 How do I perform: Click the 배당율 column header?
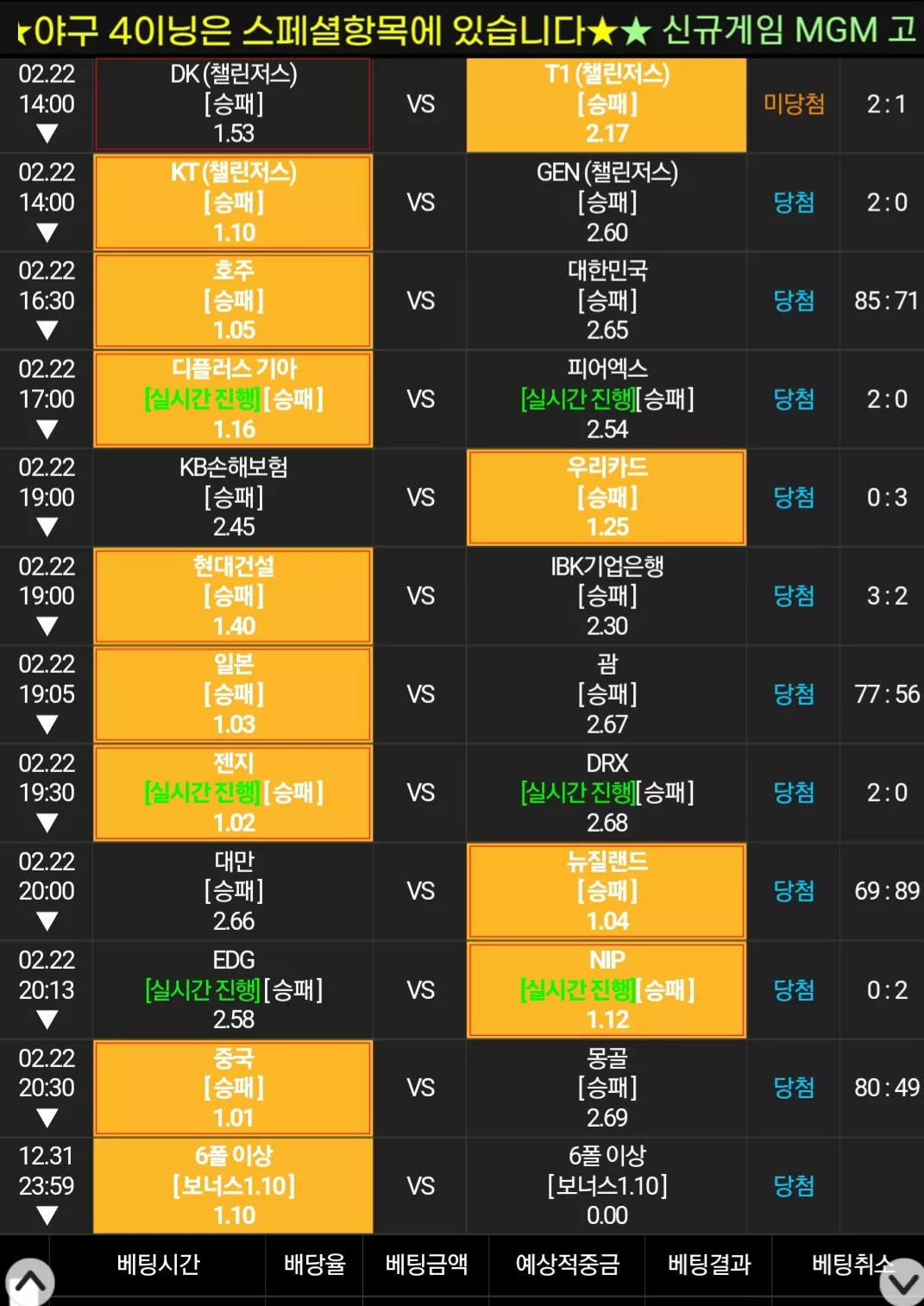314,1265
